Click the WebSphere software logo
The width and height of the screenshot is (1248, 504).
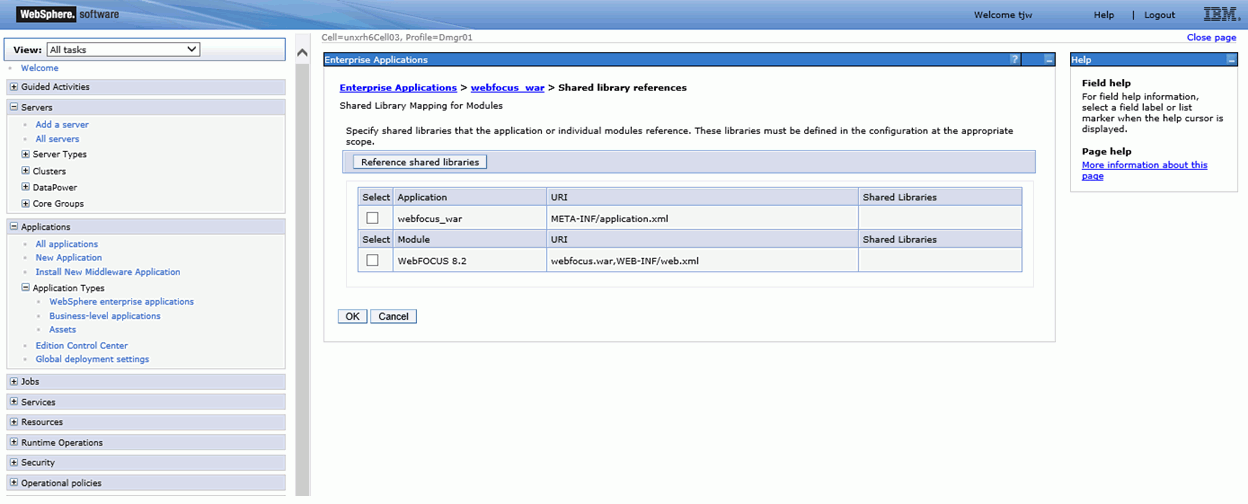coord(68,14)
